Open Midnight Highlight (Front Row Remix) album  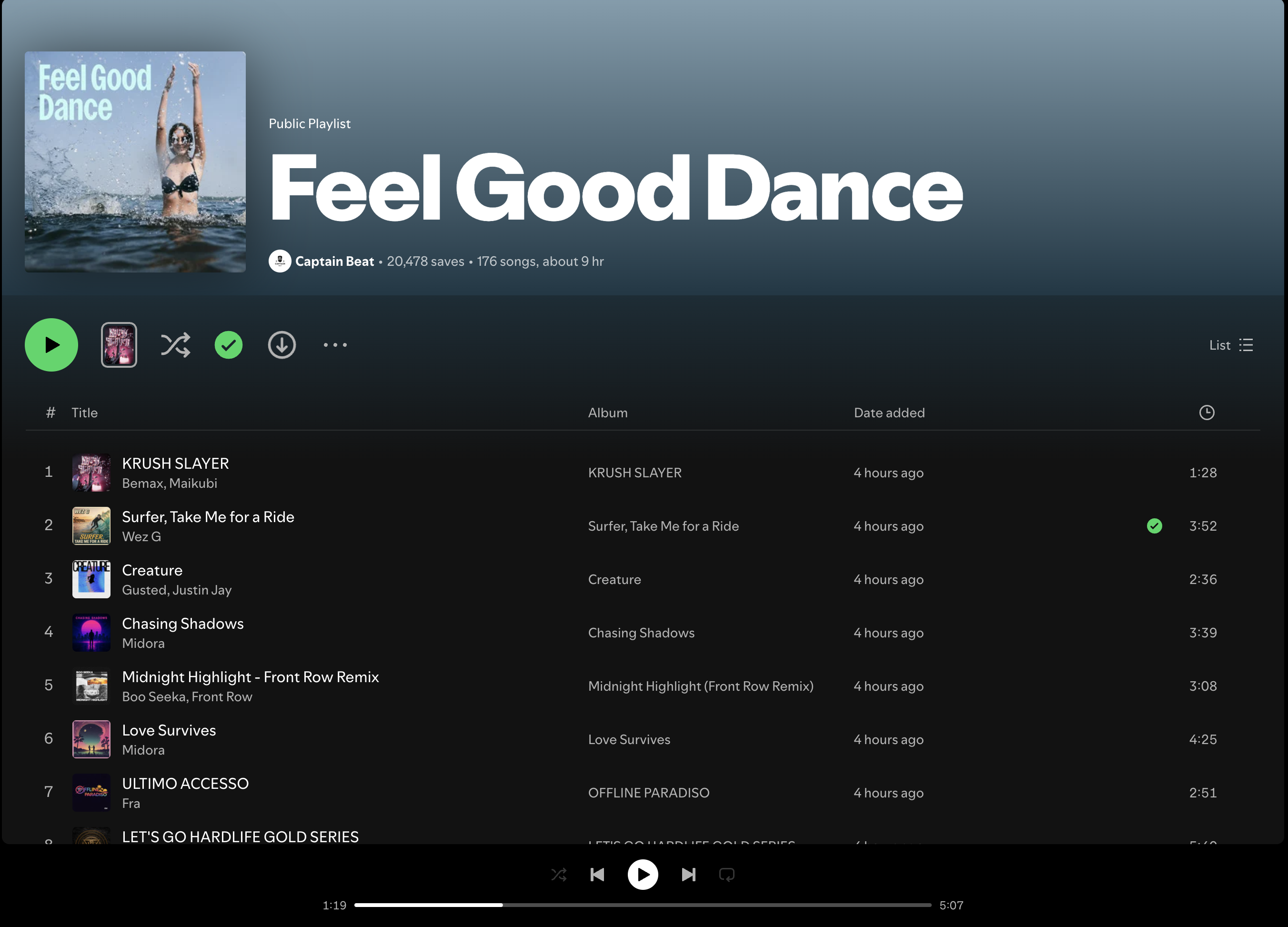click(x=701, y=686)
